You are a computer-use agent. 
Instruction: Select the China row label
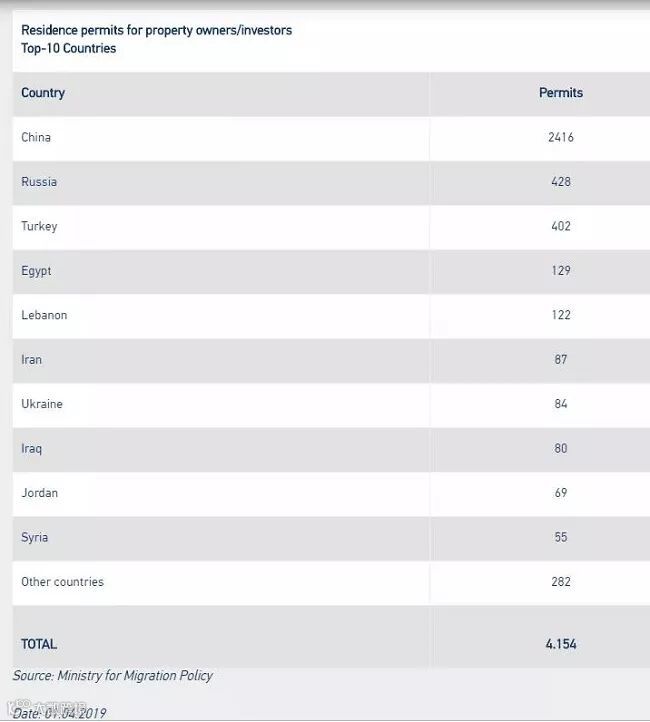click(x=36, y=137)
